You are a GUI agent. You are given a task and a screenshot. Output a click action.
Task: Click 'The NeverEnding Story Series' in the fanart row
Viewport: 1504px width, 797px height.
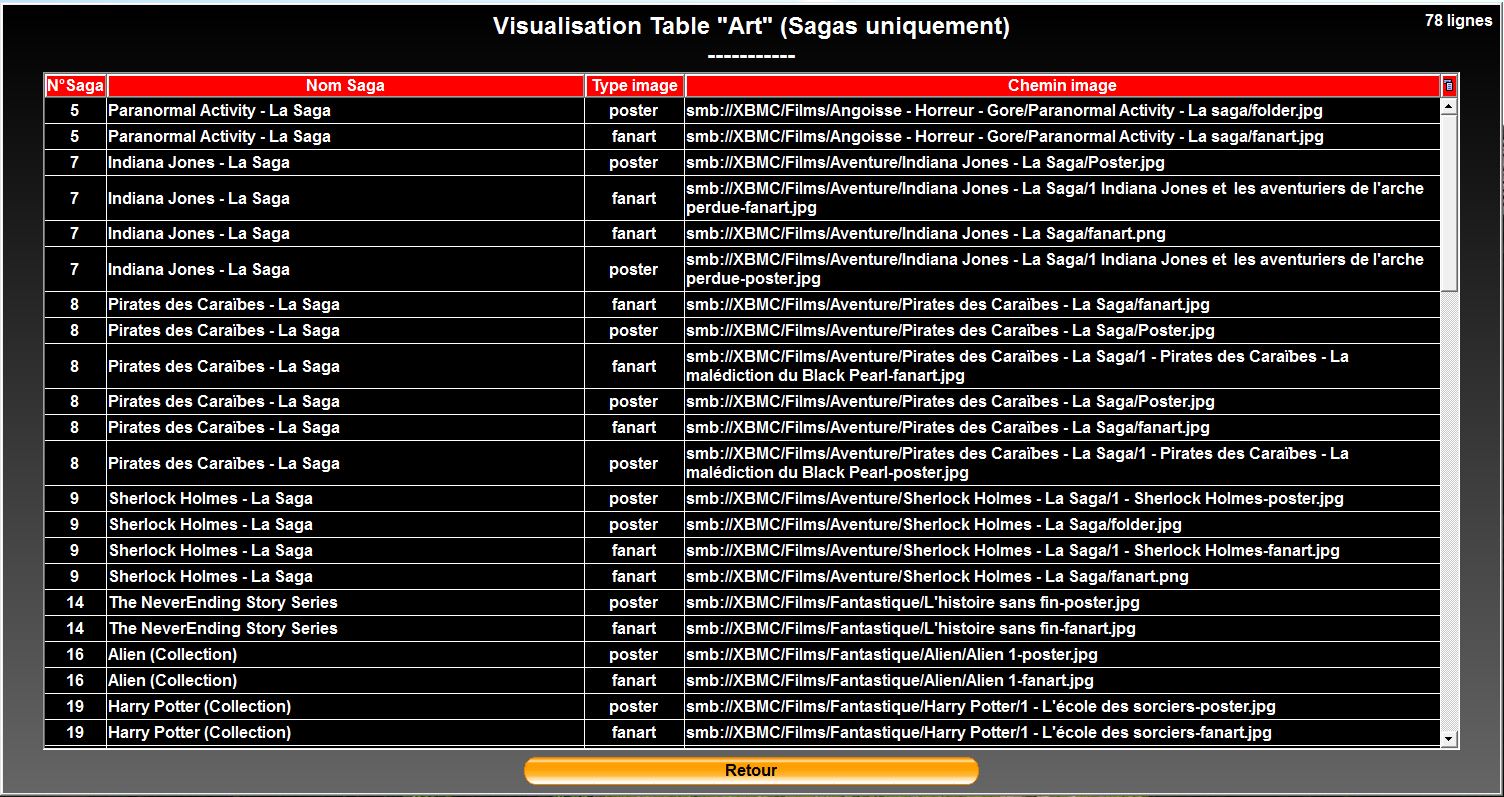tap(223, 629)
